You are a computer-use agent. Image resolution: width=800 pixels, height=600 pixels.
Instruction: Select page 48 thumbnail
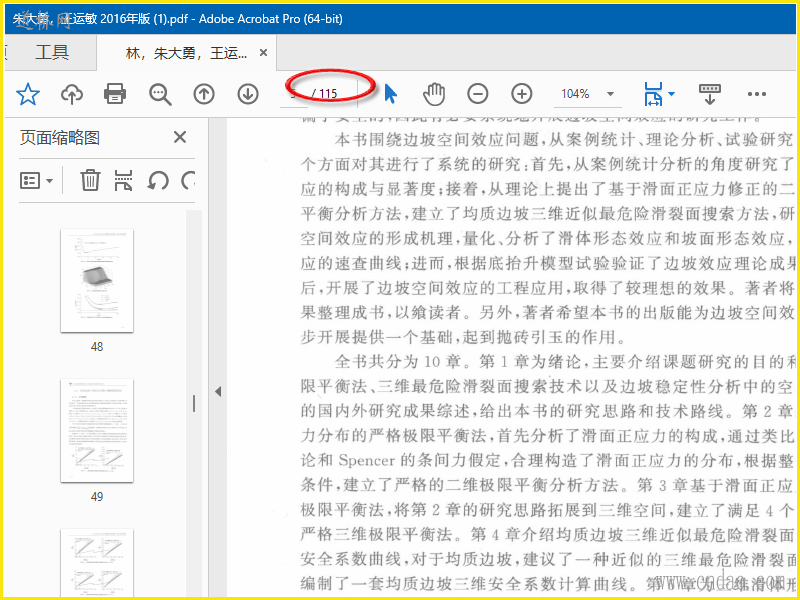click(x=97, y=281)
